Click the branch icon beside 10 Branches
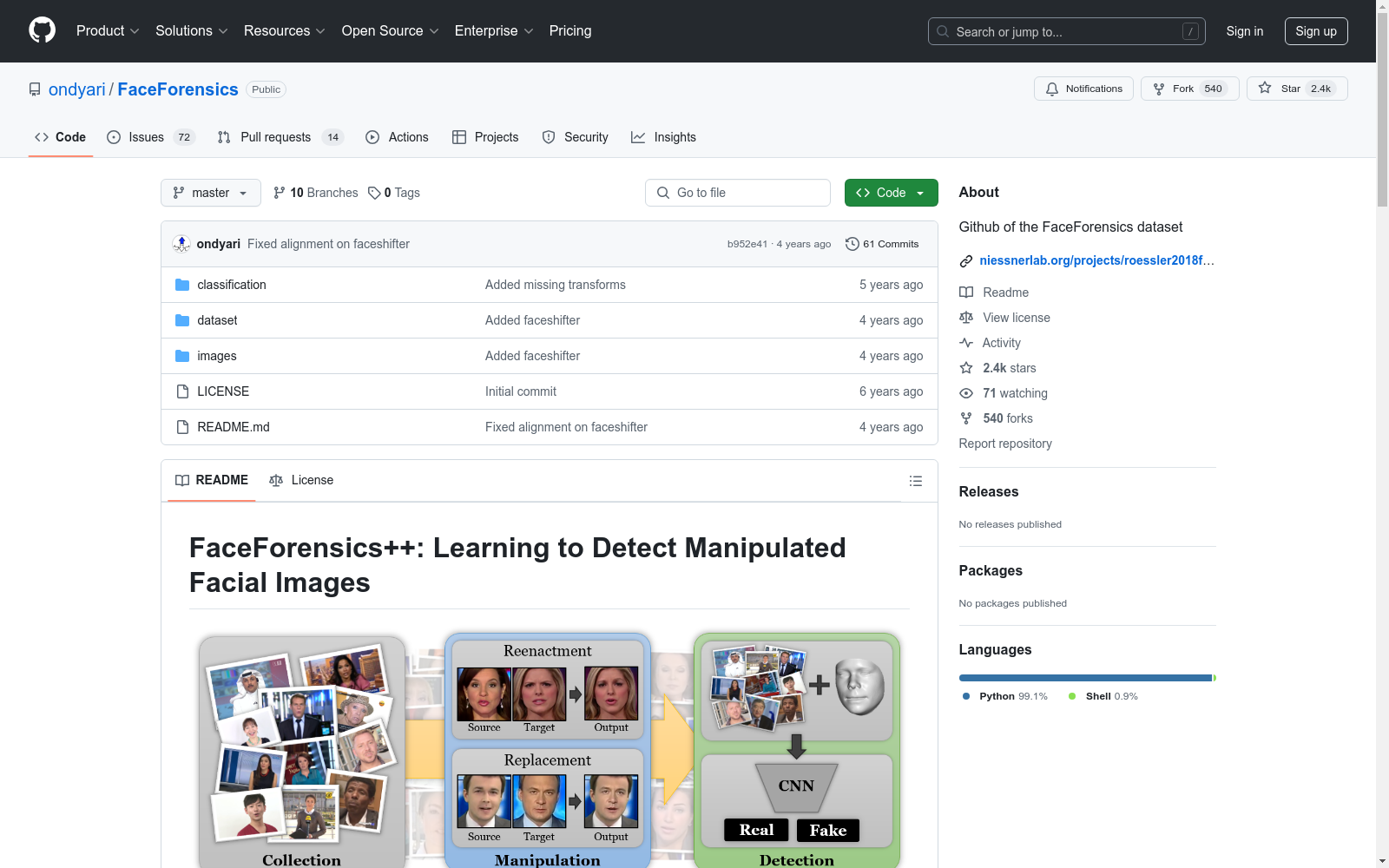 280,193
